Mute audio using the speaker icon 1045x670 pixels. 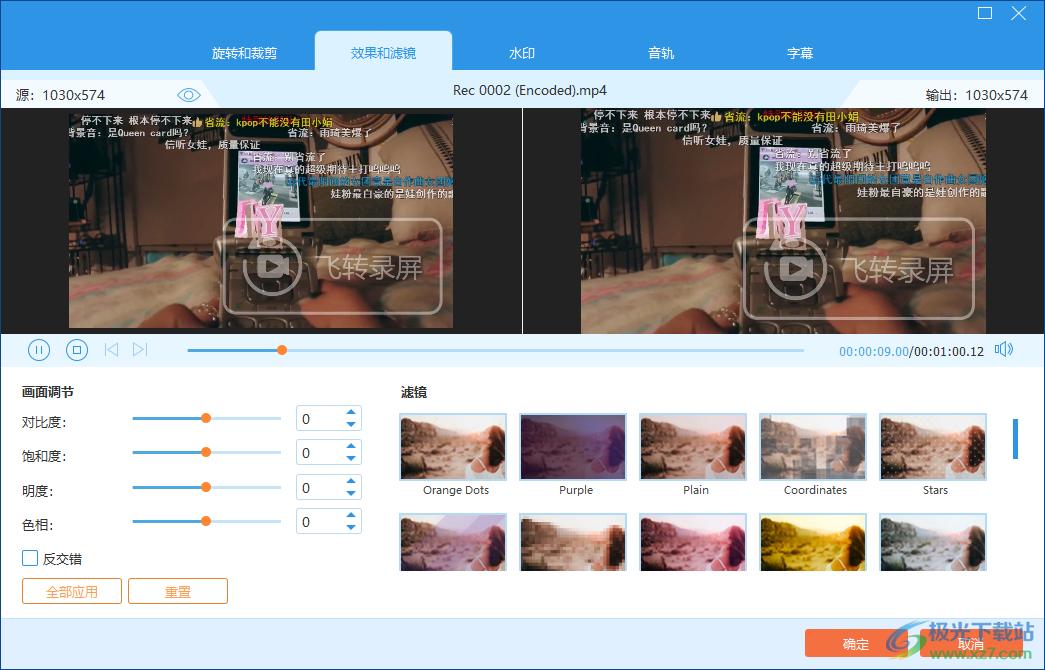point(1004,349)
